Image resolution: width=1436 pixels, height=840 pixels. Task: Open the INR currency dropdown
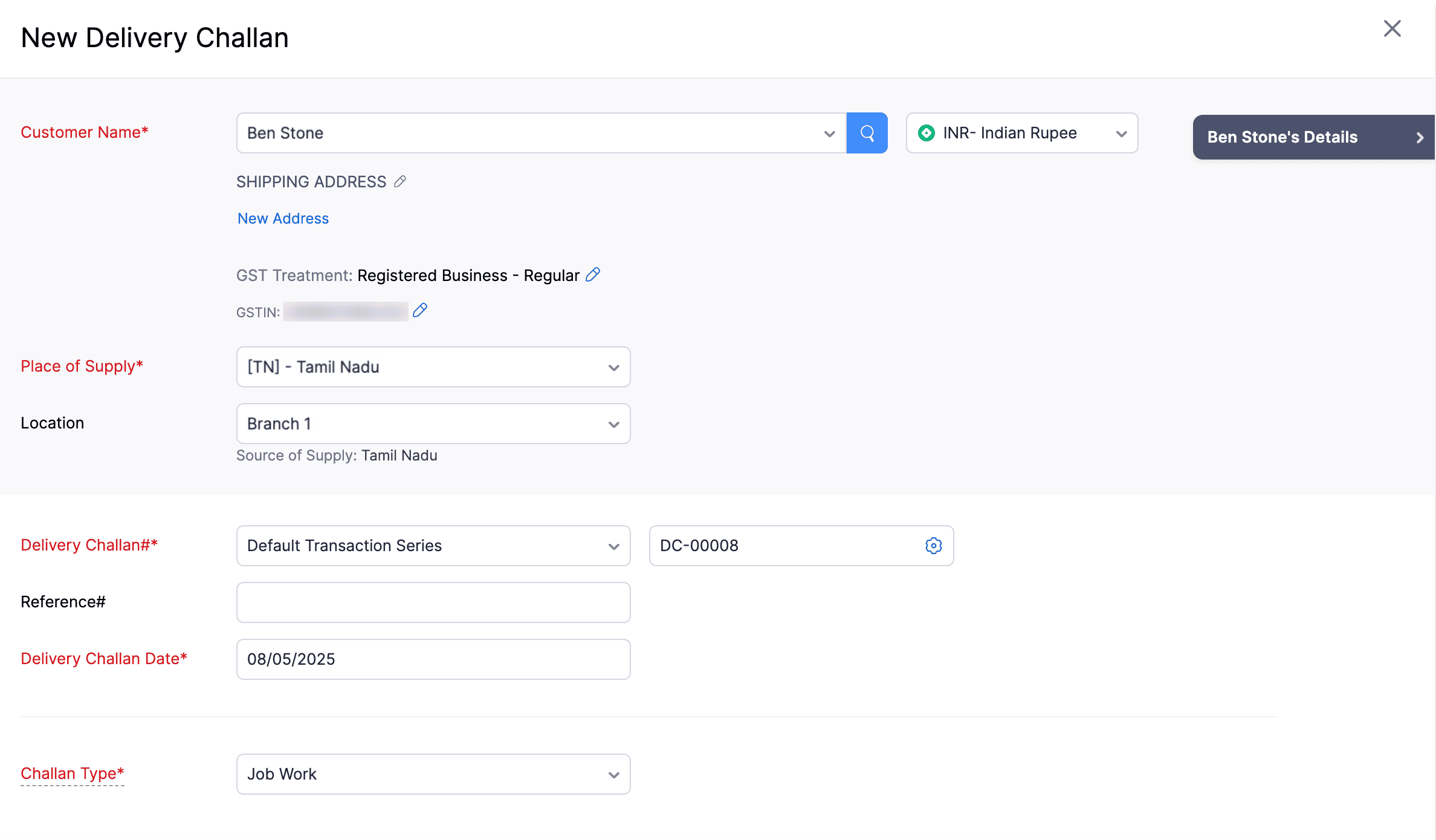(1121, 134)
